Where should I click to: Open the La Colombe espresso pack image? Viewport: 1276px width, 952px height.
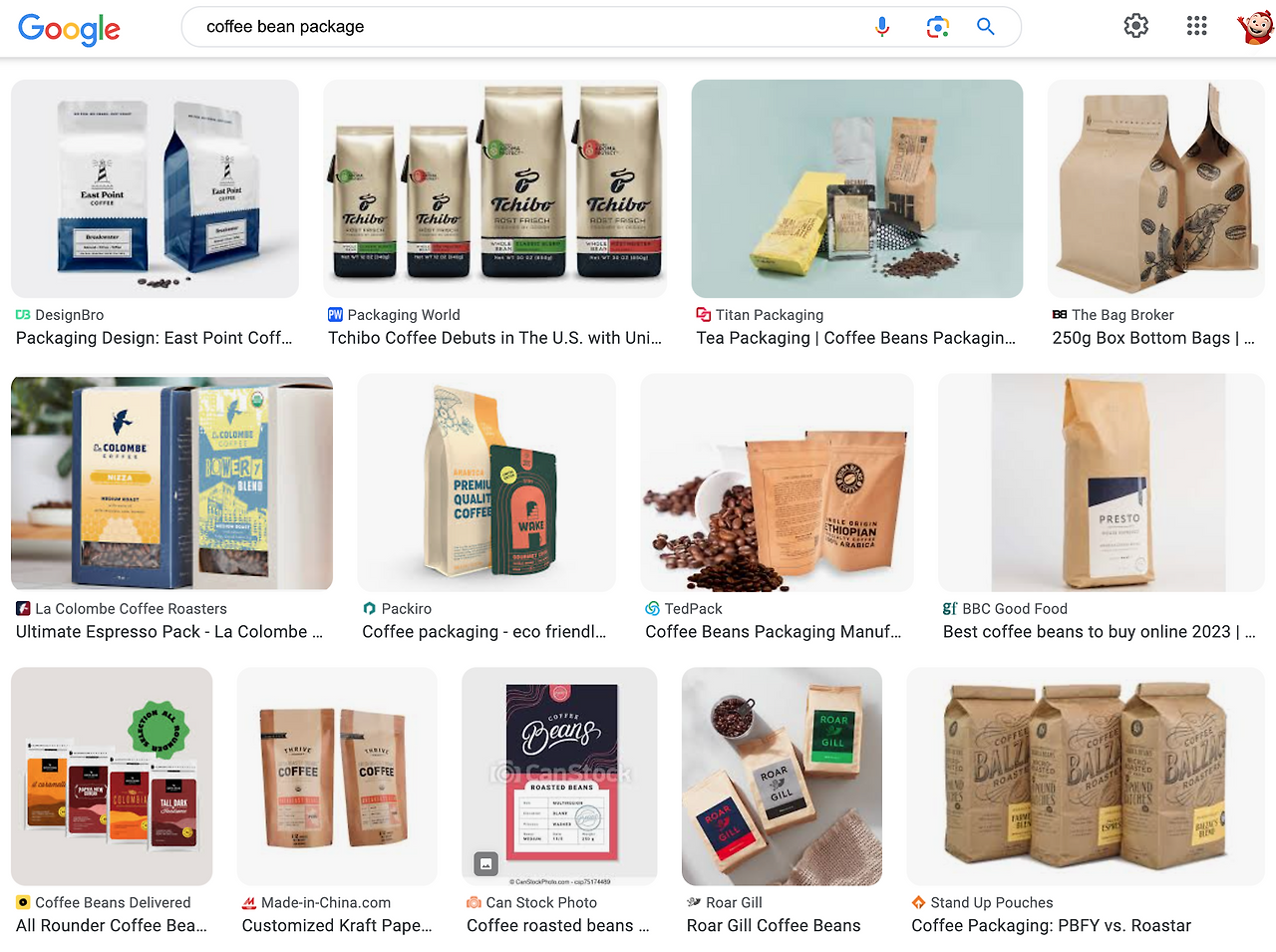pos(171,482)
